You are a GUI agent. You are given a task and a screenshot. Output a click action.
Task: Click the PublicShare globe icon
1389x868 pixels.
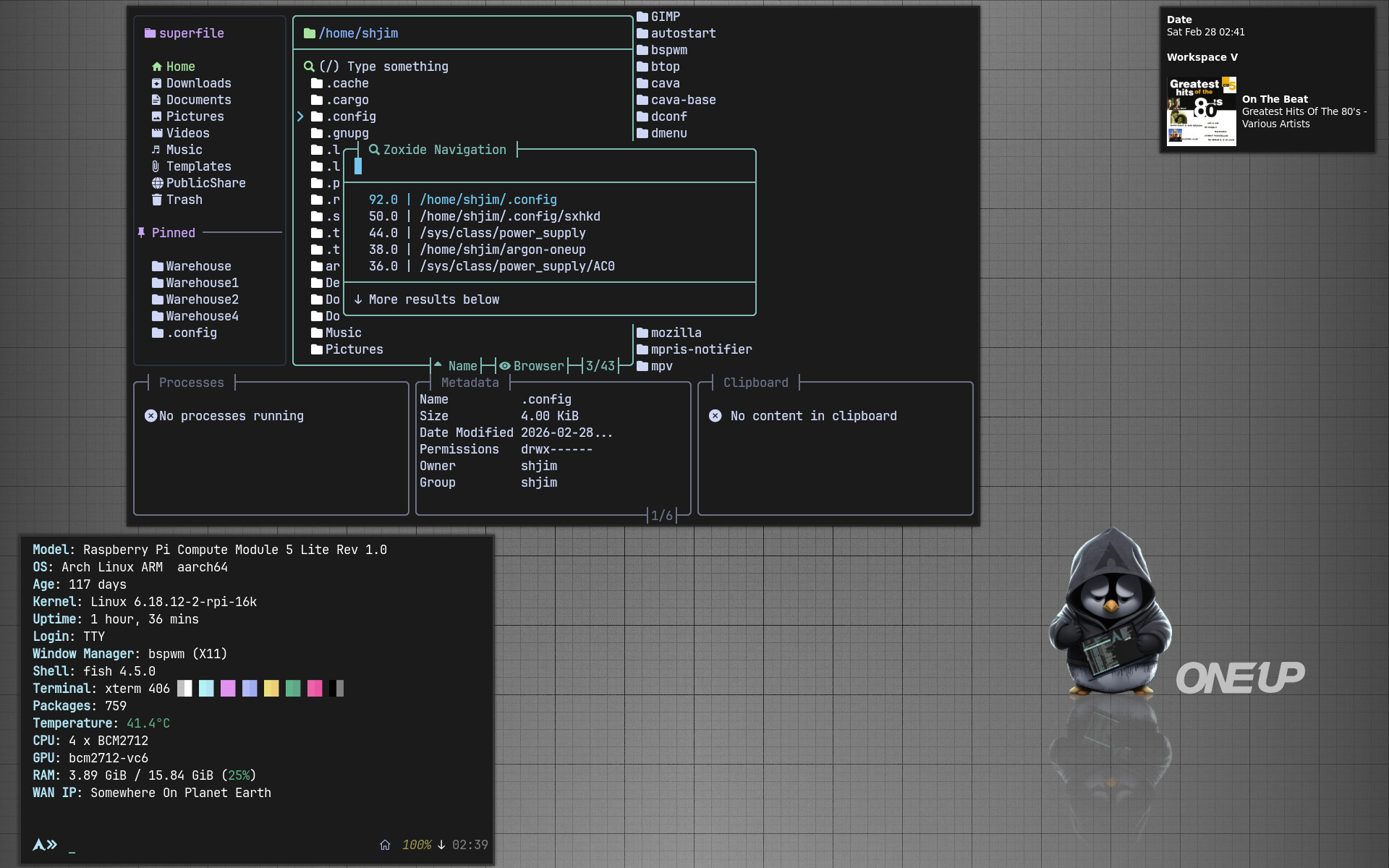(156, 183)
